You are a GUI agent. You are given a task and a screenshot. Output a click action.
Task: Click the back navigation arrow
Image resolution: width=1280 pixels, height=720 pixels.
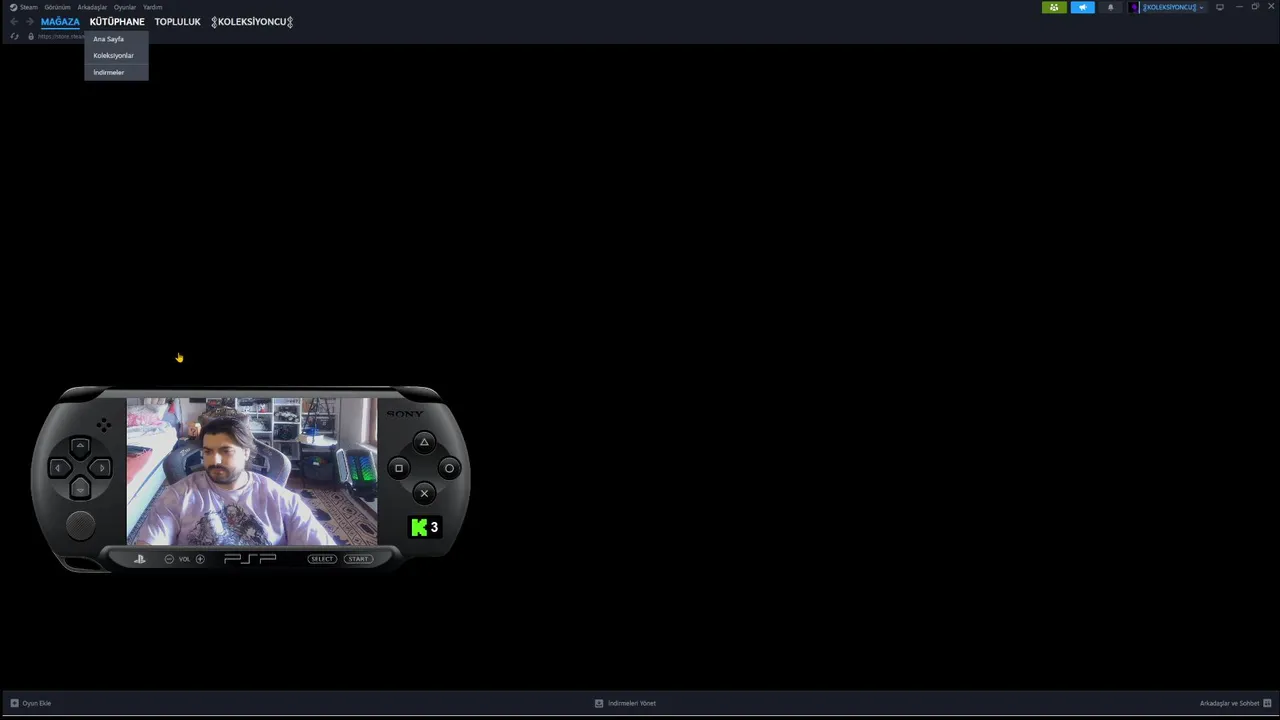click(14, 22)
